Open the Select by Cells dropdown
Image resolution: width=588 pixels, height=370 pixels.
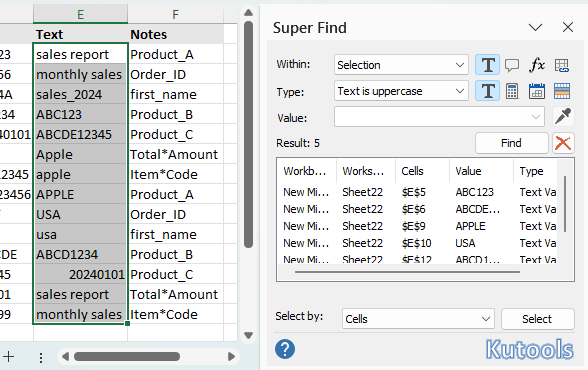(x=418, y=319)
